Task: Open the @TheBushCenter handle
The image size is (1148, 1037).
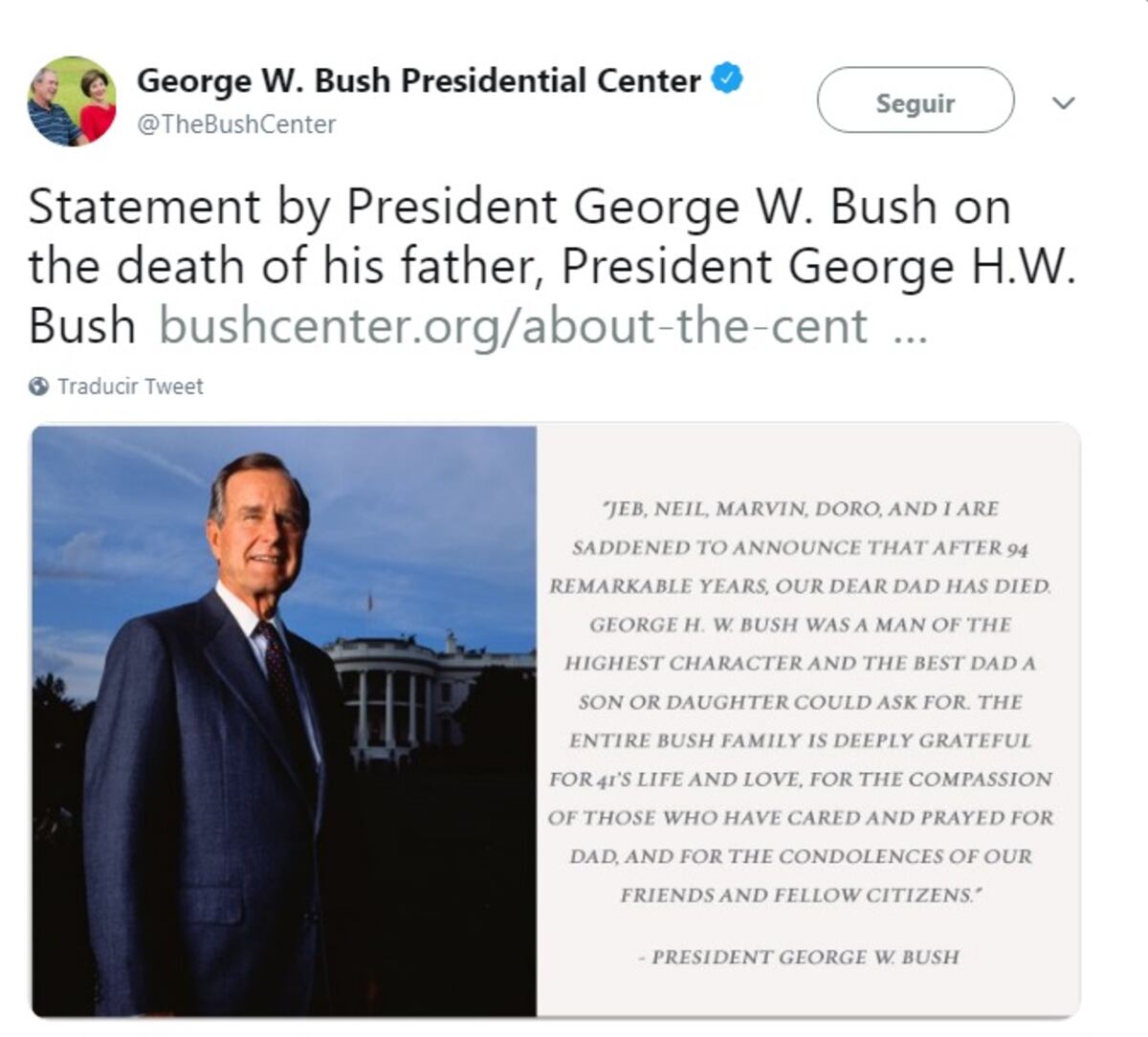Action: coord(237,123)
